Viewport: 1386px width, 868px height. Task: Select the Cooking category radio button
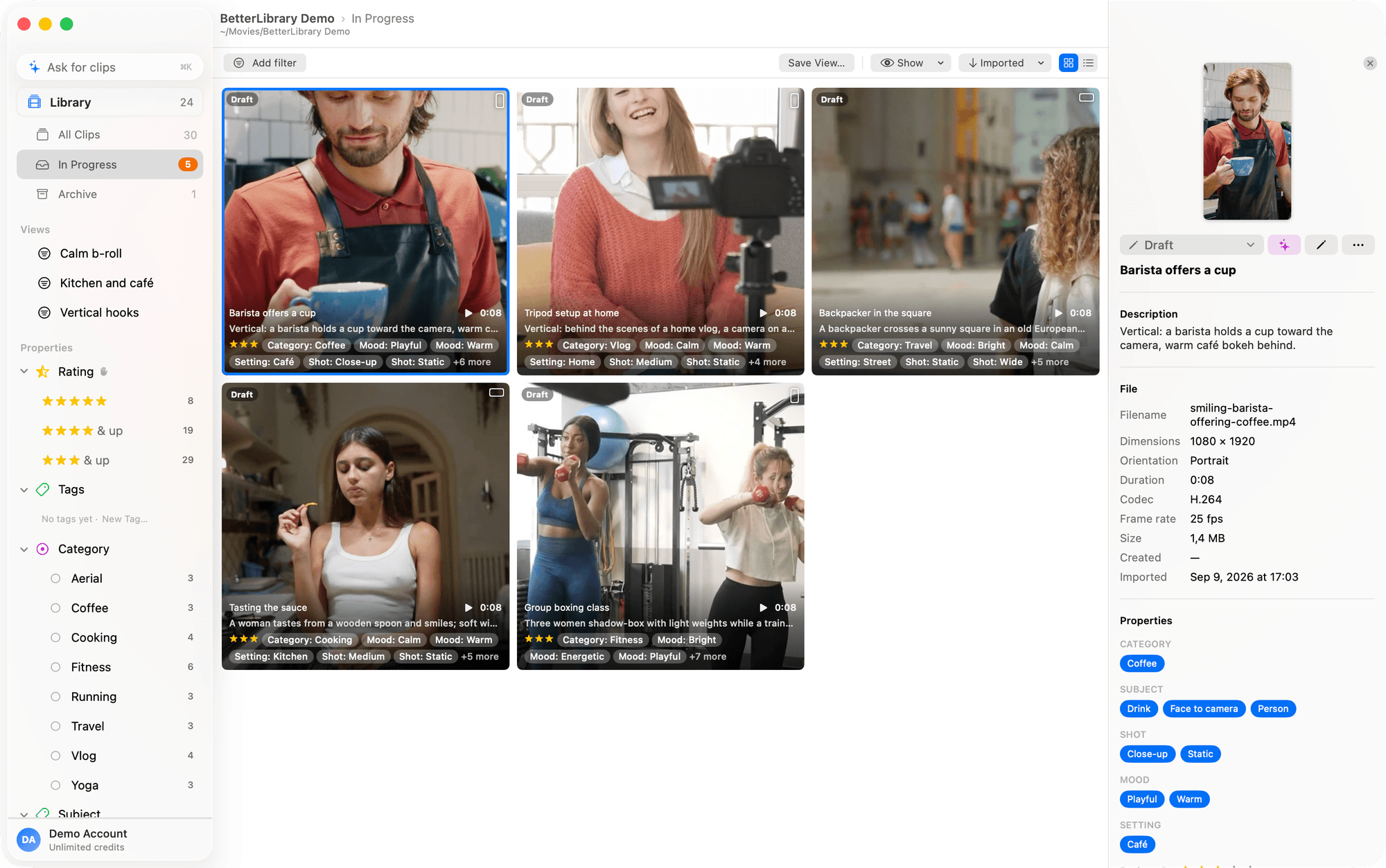point(55,637)
